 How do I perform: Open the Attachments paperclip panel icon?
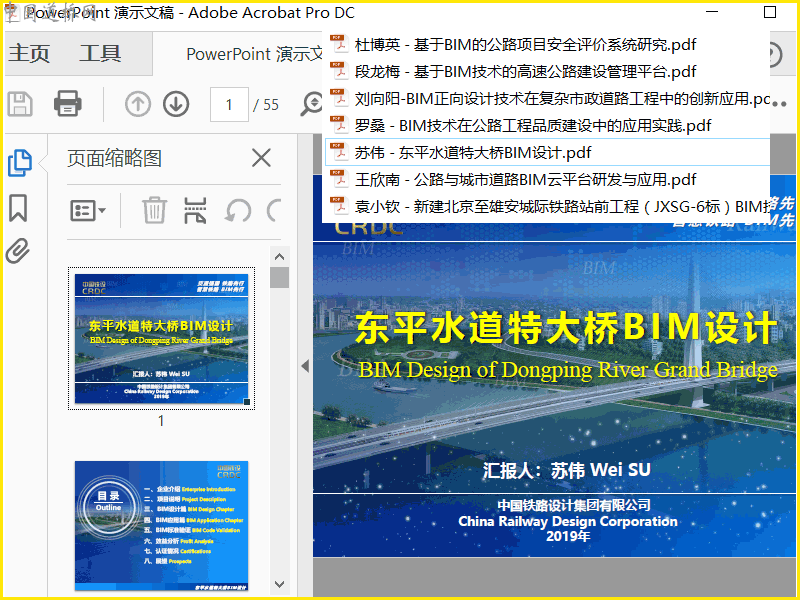[18, 251]
